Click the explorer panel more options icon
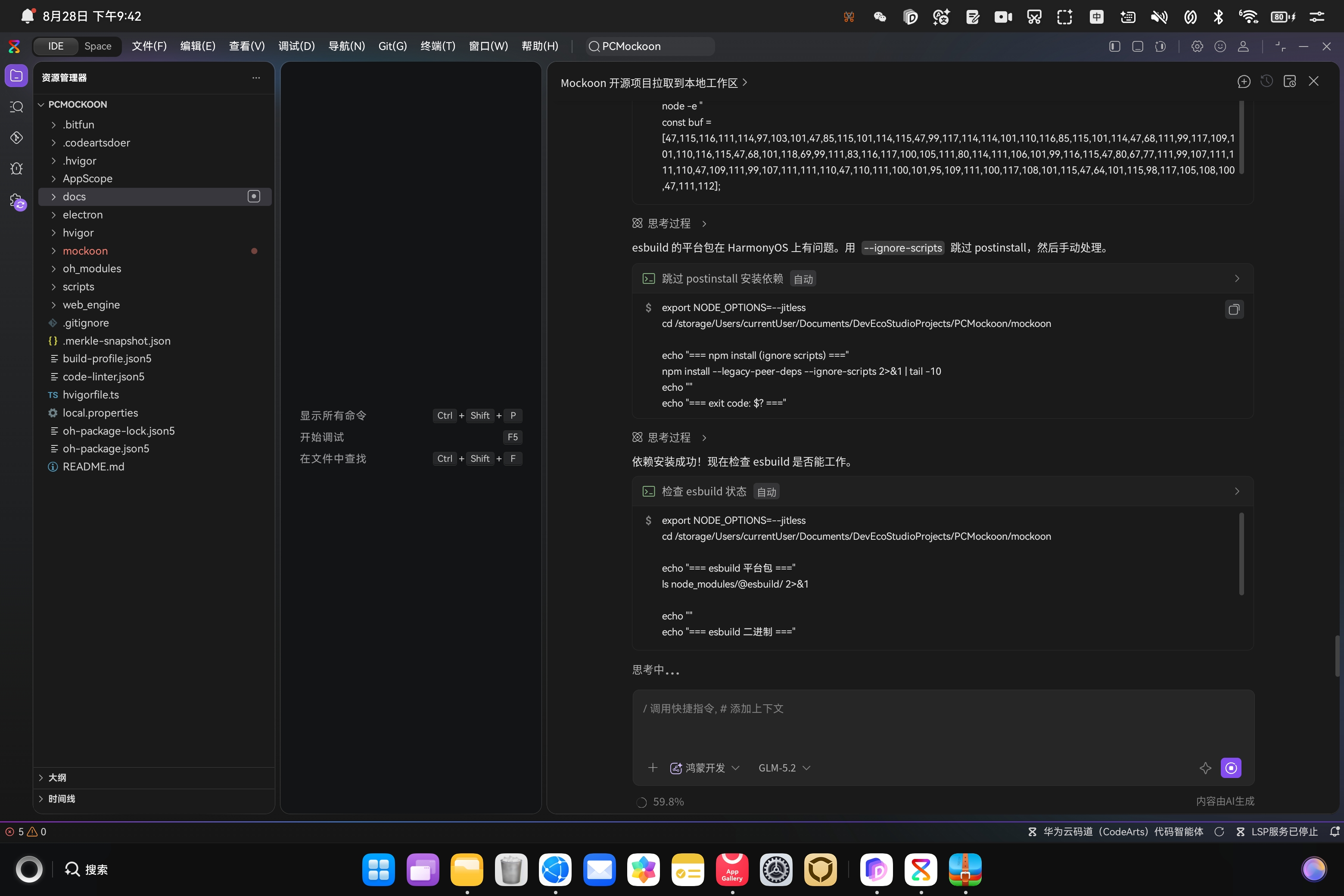1344x896 pixels. click(256, 78)
